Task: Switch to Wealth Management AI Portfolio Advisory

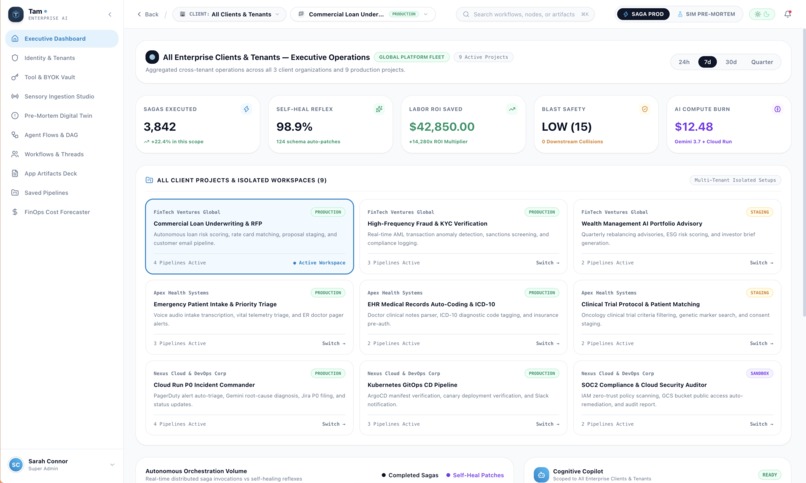Action: [761, 263]
